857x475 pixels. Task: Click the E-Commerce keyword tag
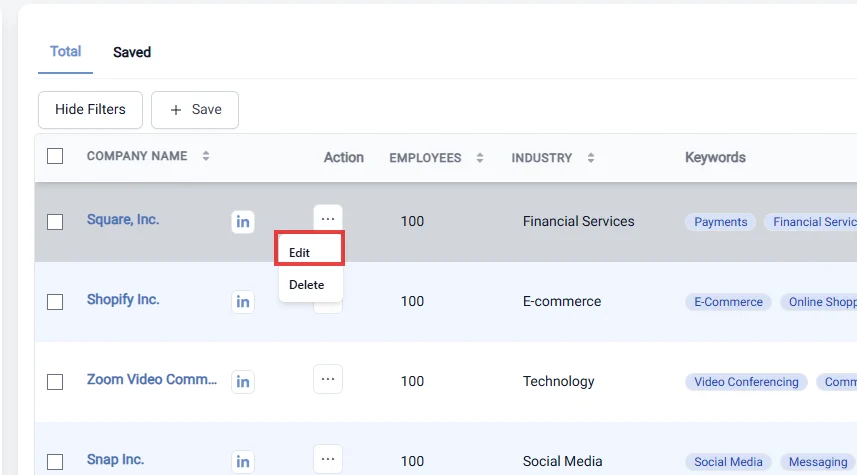[728, 302]
